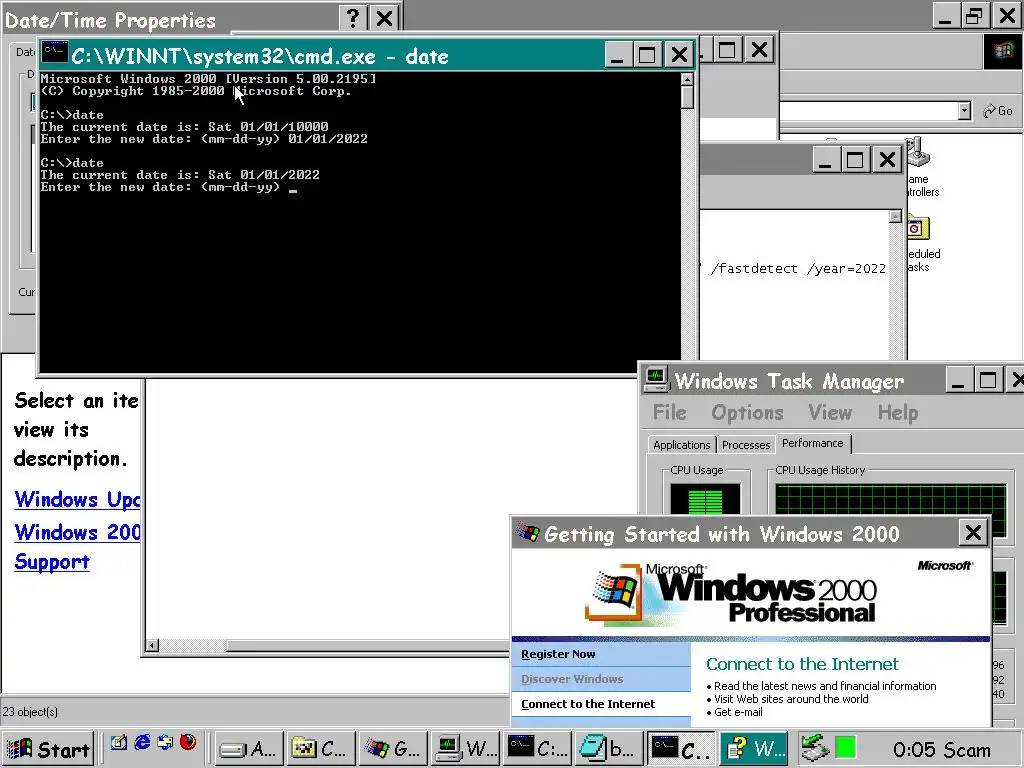Close the Getting Started with Windows 2000 window
This screenshot has width=1024, height=768.
(973, 533)
